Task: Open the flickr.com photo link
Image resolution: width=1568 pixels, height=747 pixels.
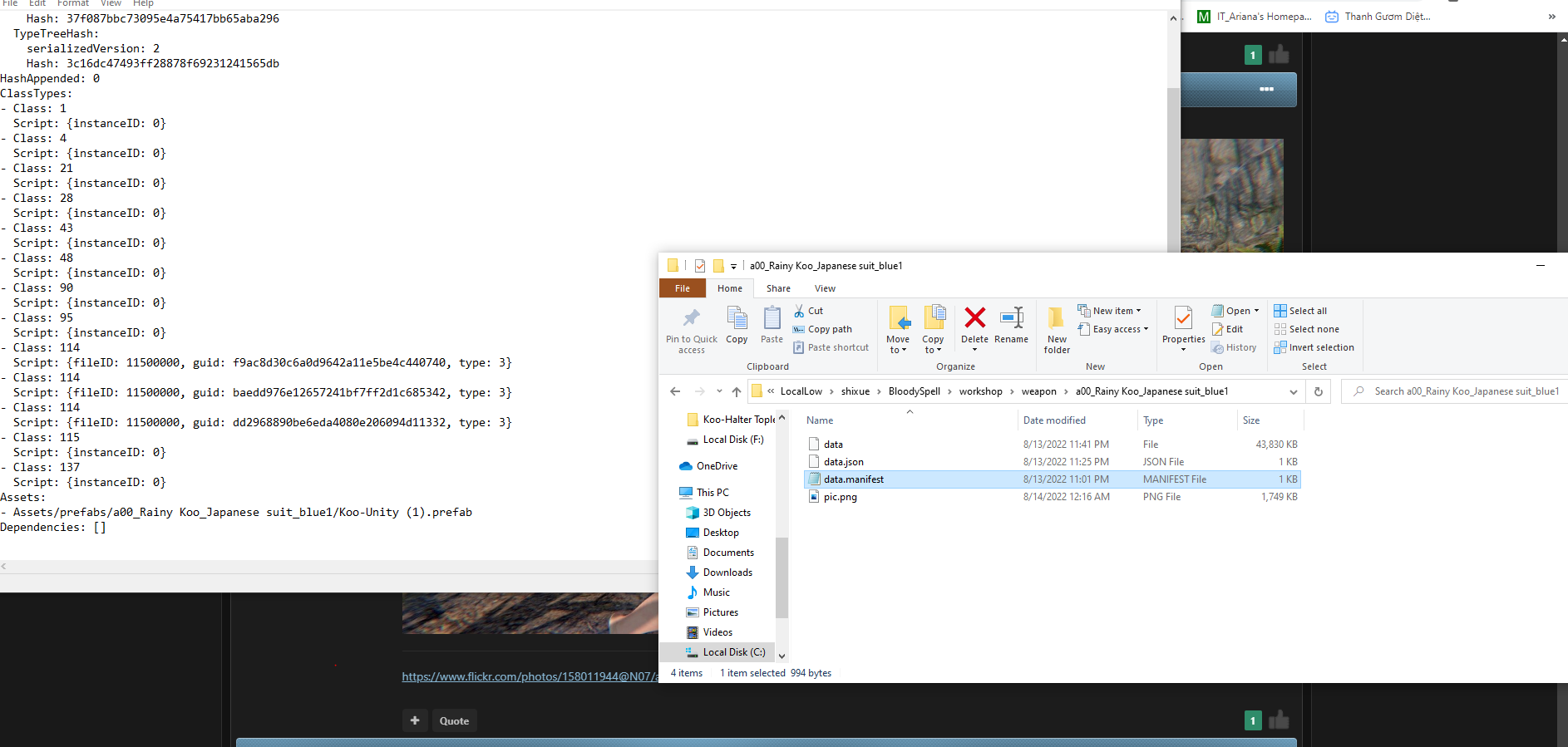Action: (x=530, y=676)
